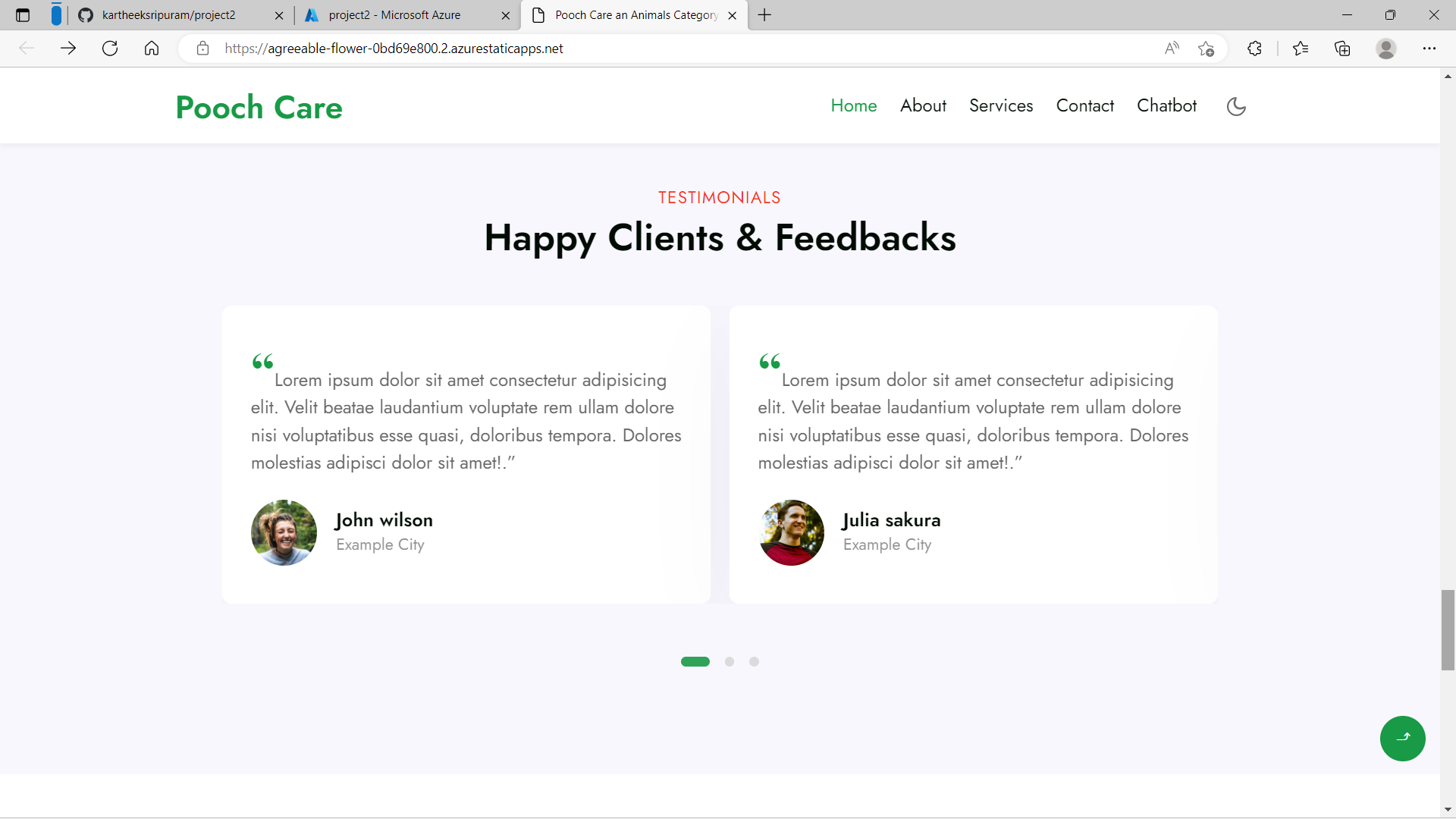
Task: Toggle dark mode moon icon
Action: coord(1236,106)
